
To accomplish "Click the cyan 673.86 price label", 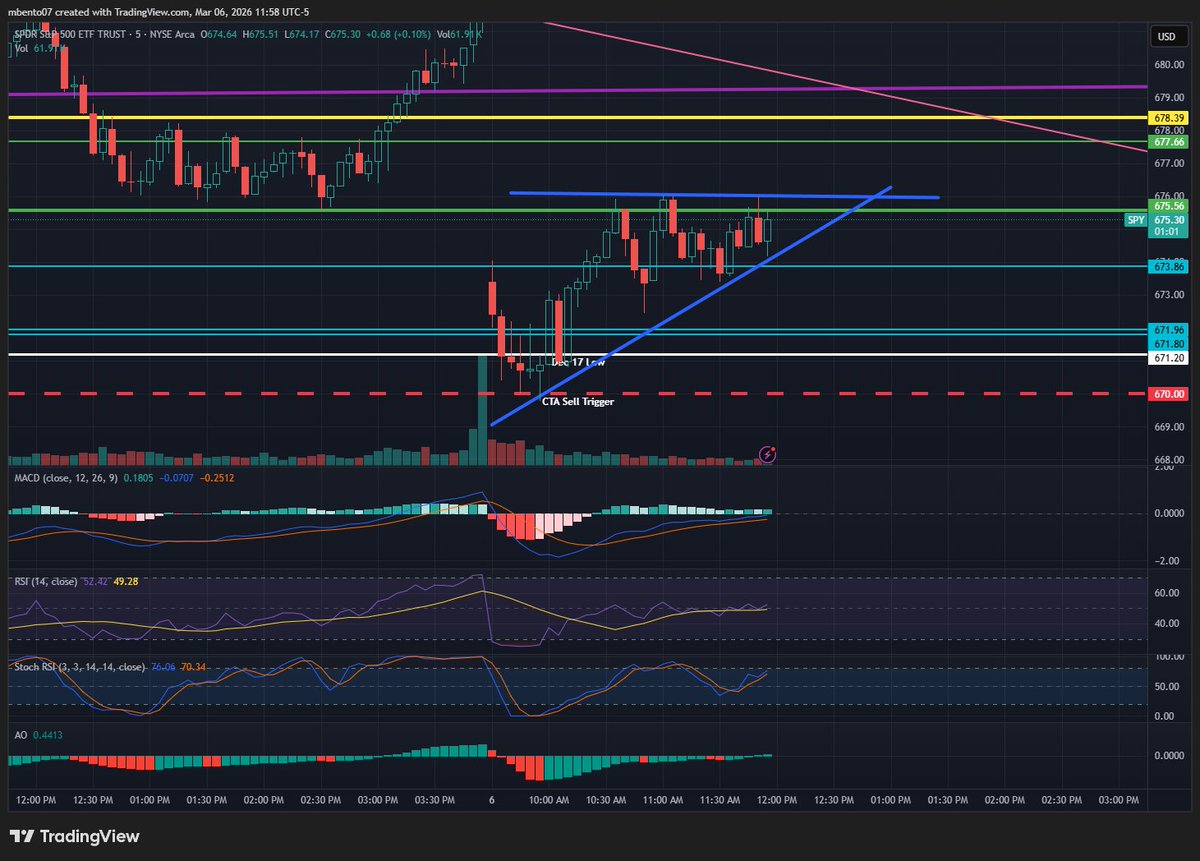I will pyautogui.click(x=1169, y=267).
